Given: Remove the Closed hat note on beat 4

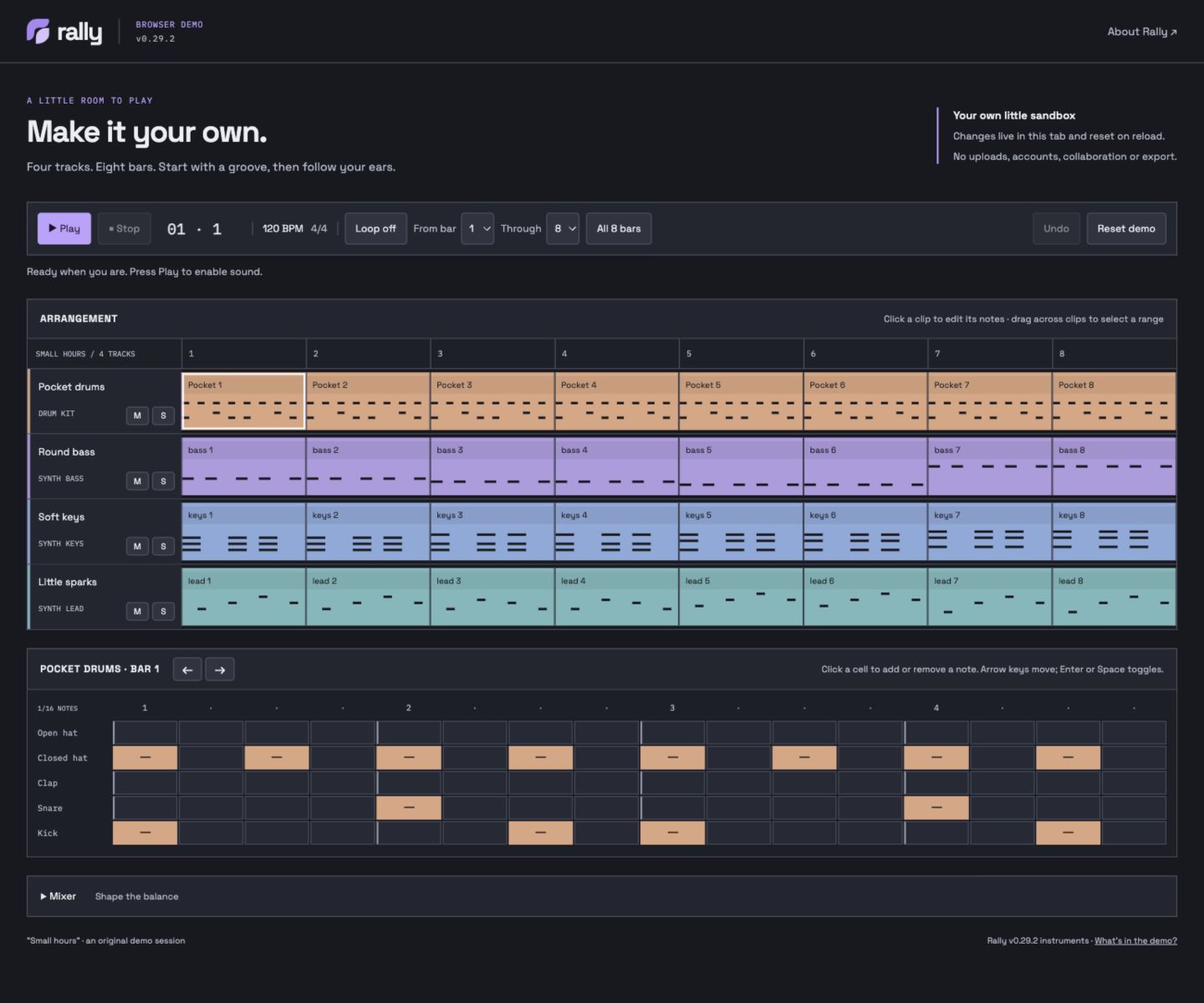Looking at the screenshot, I should (x=936, y=758).
